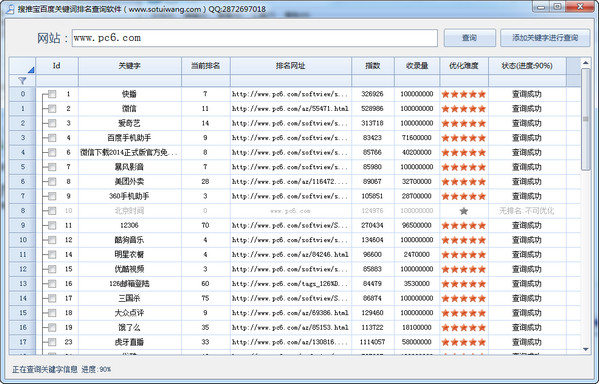Sort by 关键字 column header
Screen dimensions: 599x384
tap(130, 66)
